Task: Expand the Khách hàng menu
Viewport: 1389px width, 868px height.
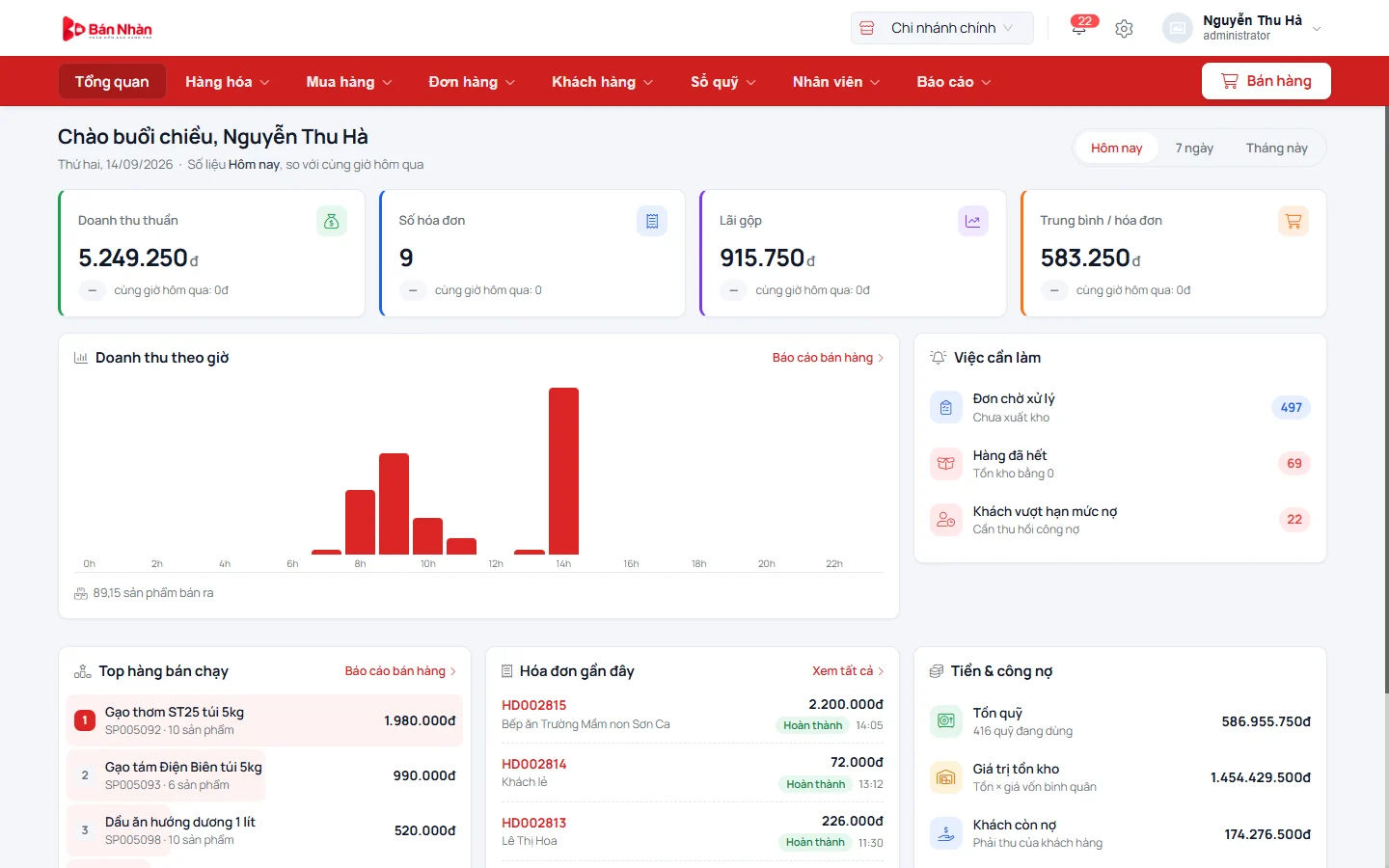Action: 603,82
